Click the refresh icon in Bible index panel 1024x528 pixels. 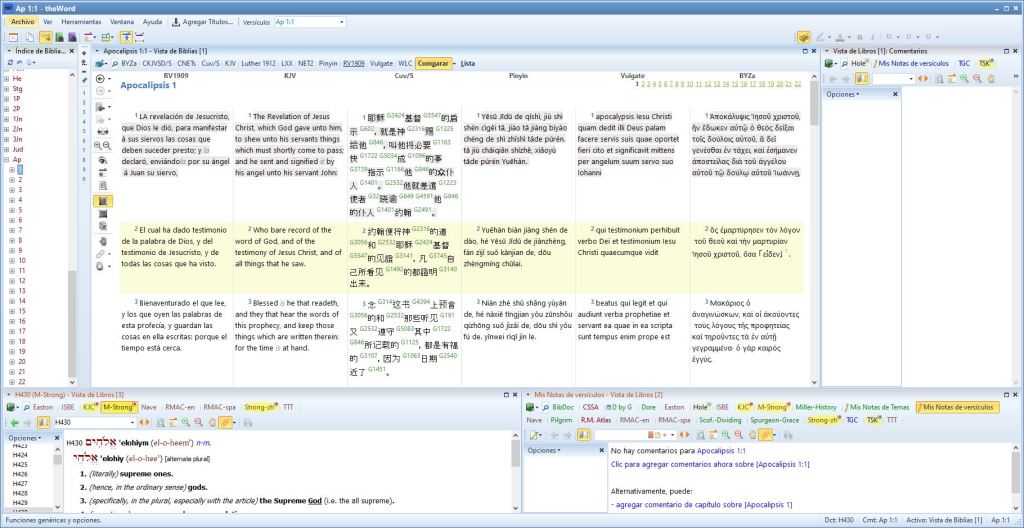click(x=10, y=63)
